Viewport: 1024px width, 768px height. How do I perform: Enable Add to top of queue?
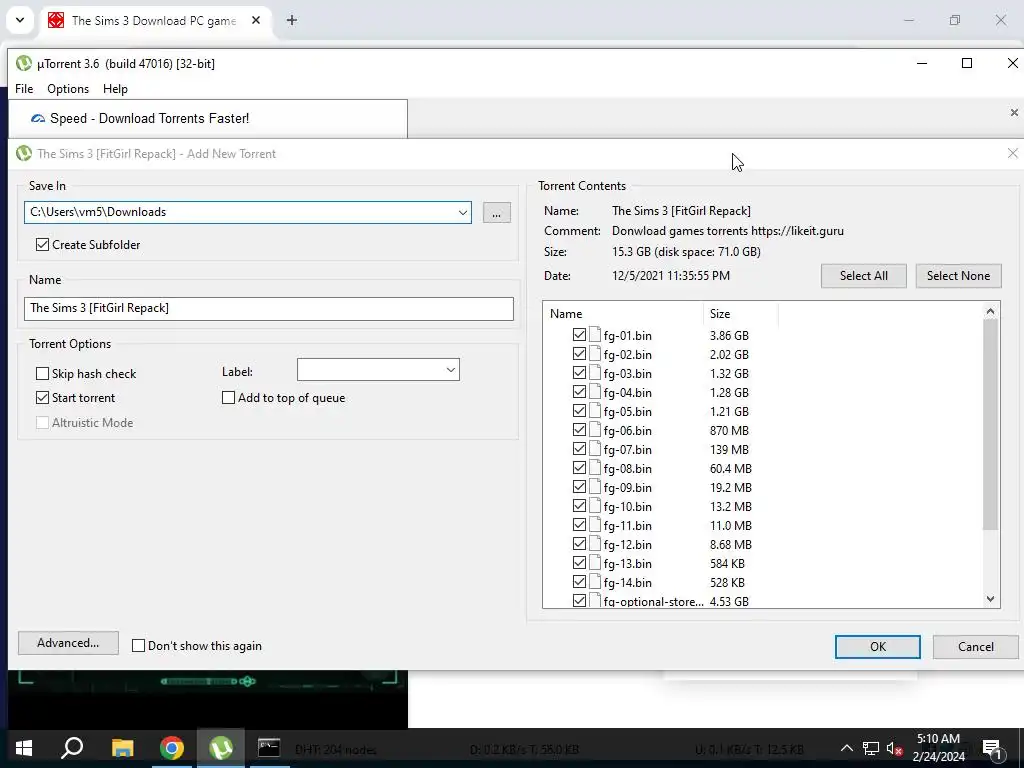[229, 397]
